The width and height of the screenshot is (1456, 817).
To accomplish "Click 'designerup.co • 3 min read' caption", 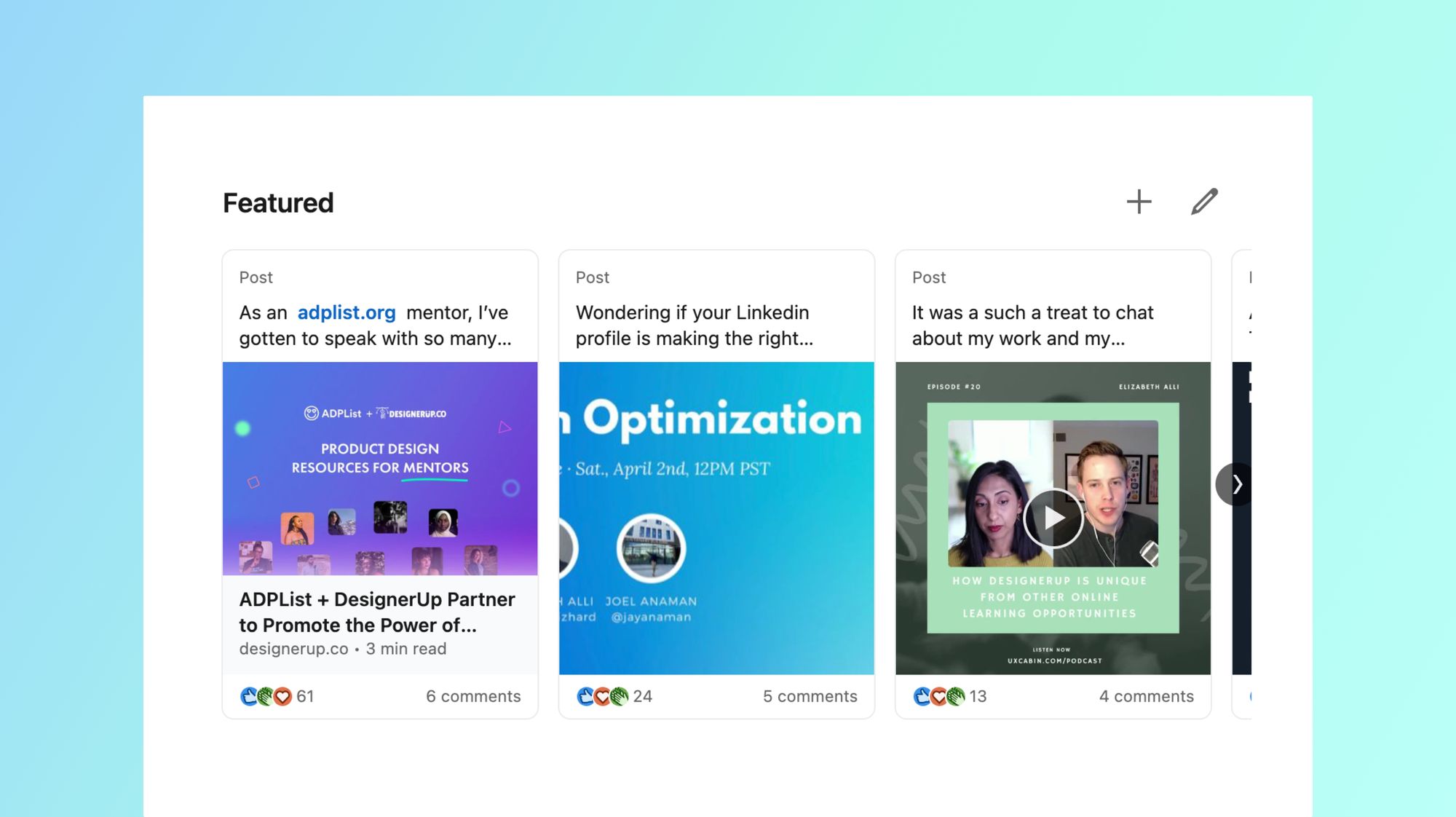I will 343,649.
